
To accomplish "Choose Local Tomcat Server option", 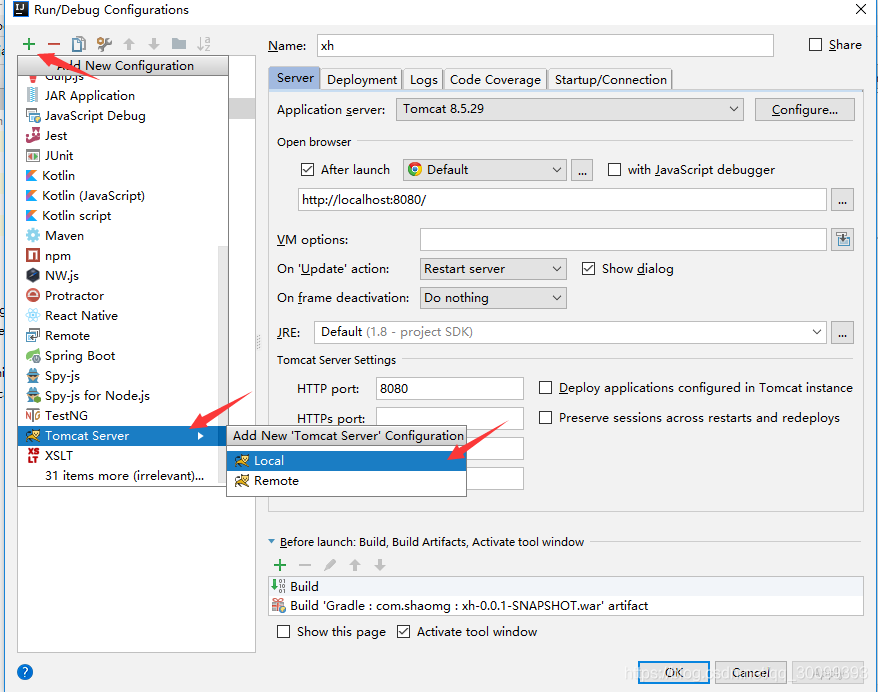I will point(347,461).
